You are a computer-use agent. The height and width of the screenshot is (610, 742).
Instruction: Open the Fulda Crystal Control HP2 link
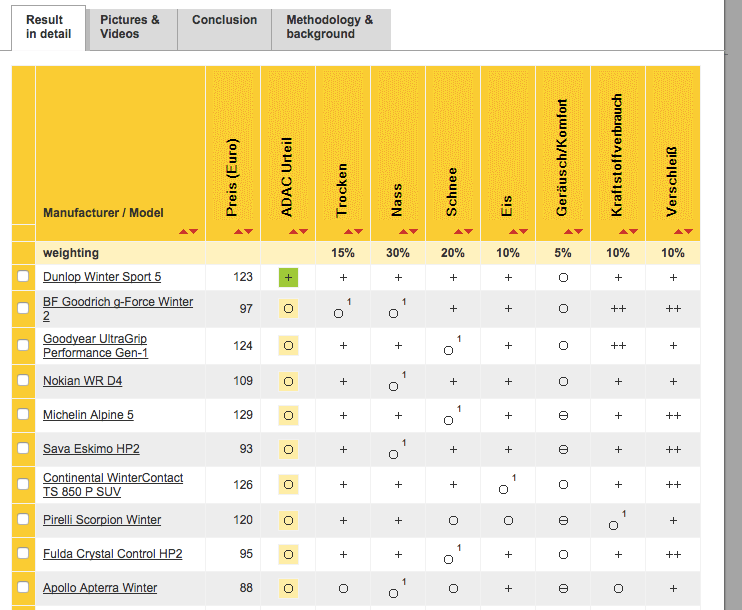[113, 554]
